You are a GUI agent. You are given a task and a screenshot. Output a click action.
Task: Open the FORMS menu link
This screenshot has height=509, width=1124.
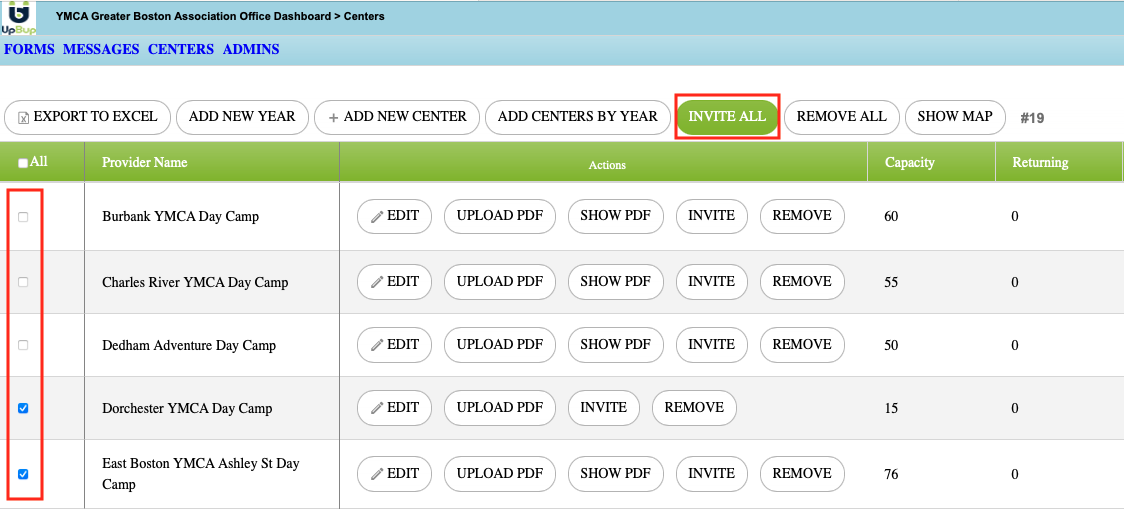(29, 49)
